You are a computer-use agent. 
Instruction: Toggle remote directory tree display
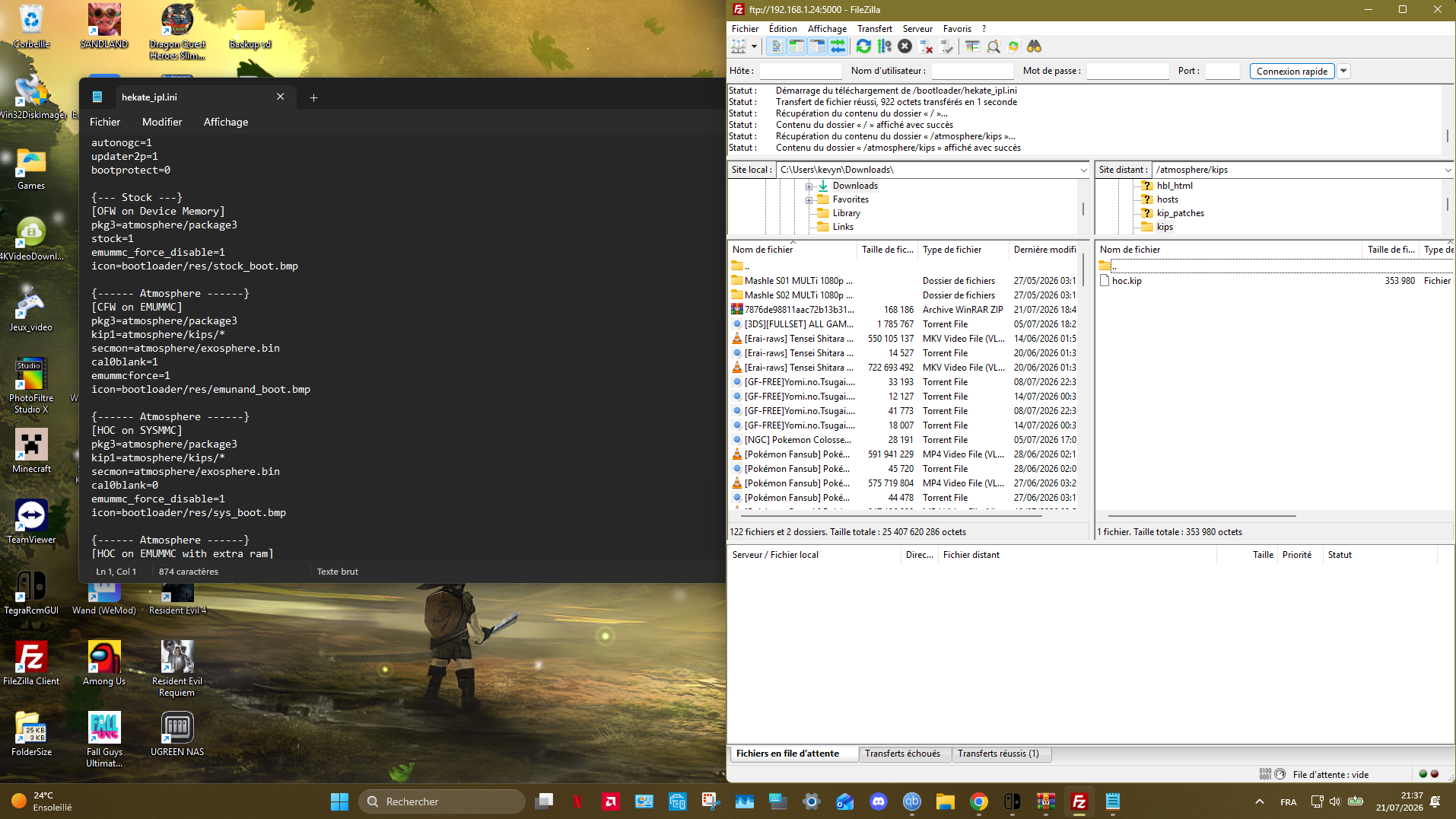tap(817, 46)
